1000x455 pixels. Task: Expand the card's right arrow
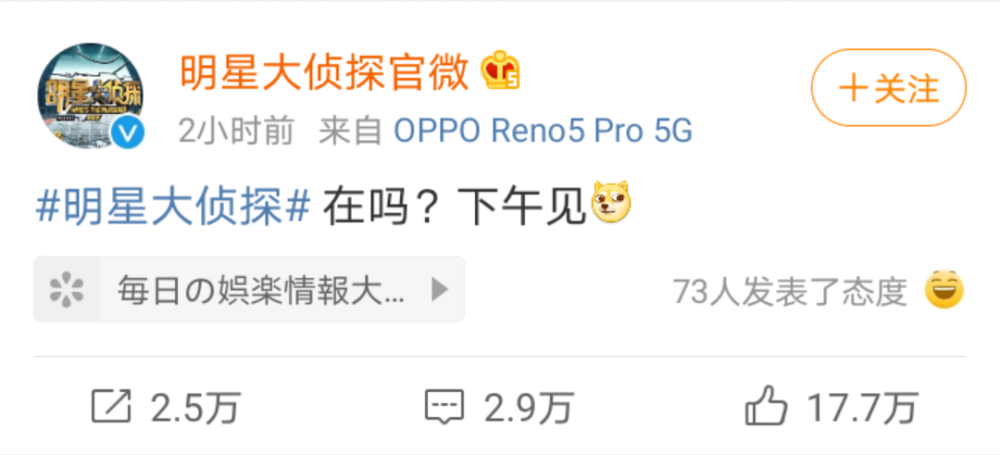tap(439, 290)
